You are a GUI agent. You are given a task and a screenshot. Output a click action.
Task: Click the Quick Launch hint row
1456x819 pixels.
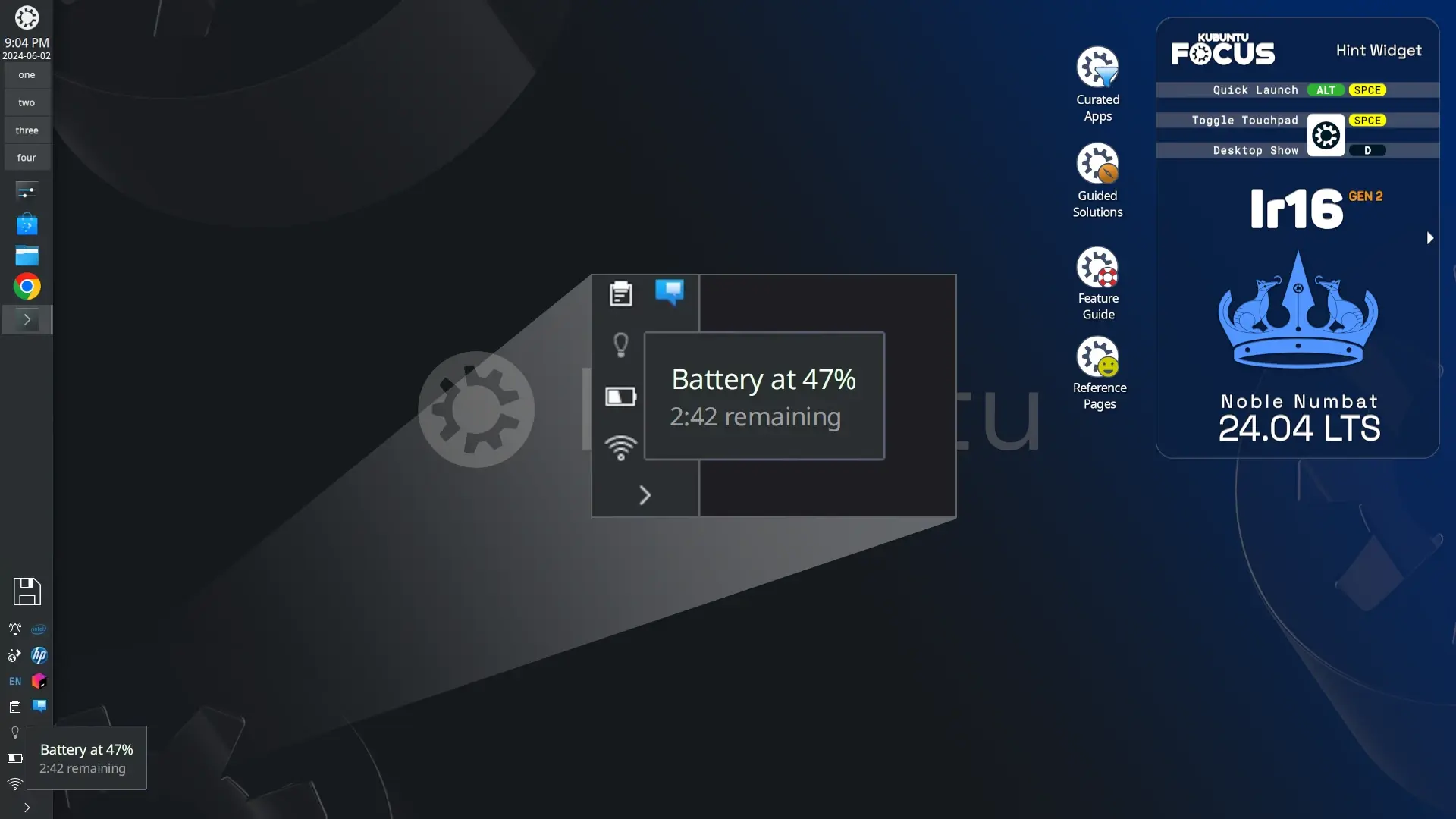[1298, 90]
